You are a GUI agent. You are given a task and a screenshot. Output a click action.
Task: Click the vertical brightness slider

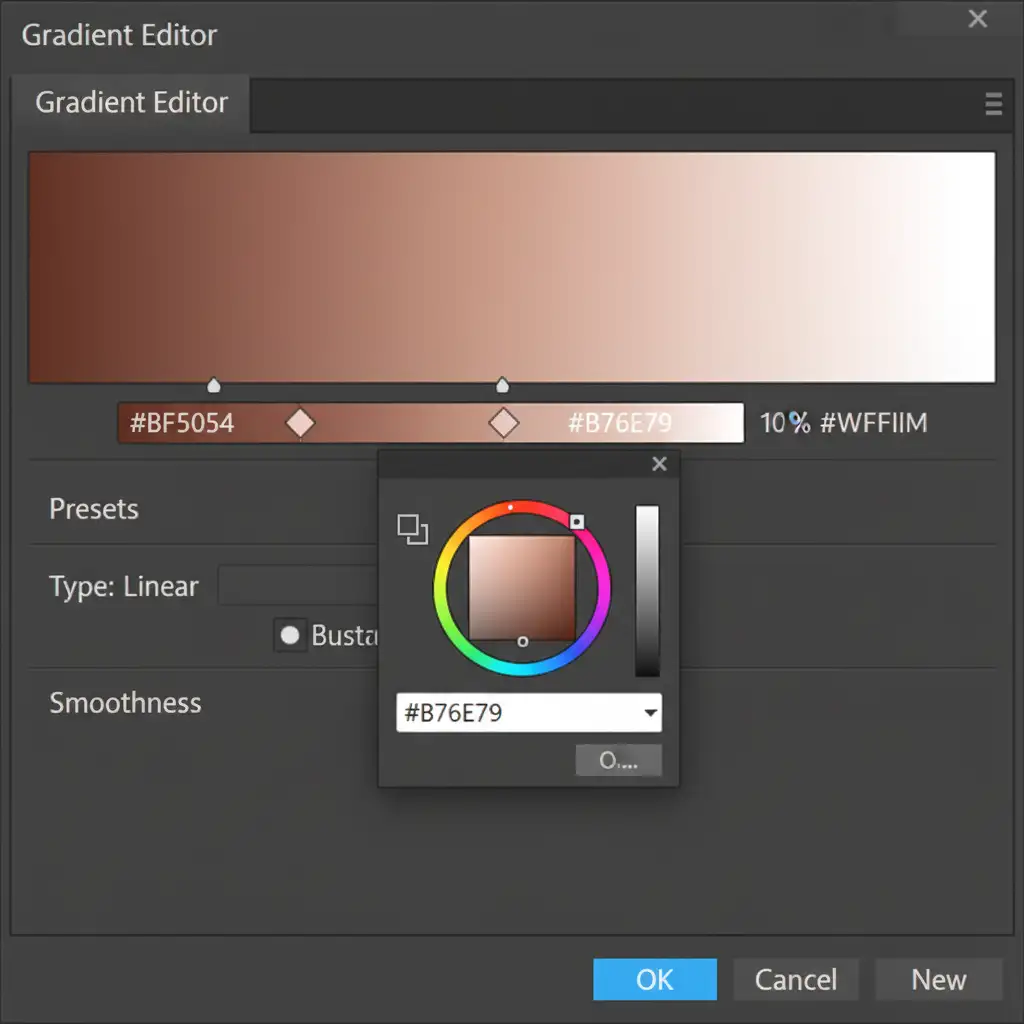pyautogui.click(x=647, y=590)
